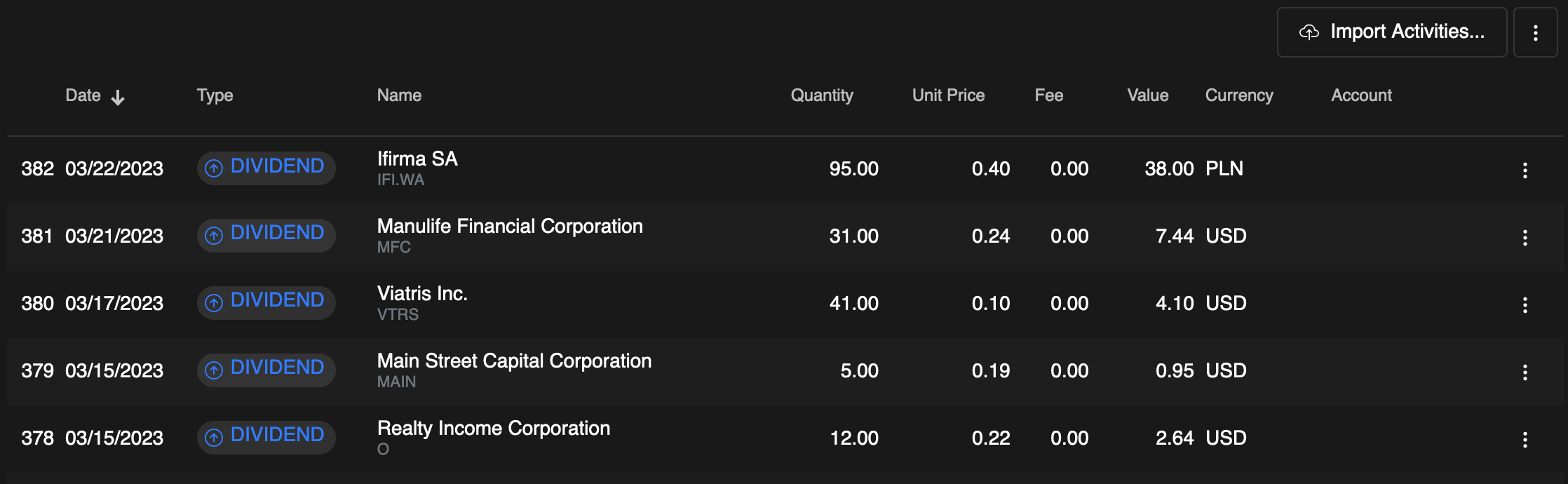Click the Value column header
Screen dimensions: 1568x484
point(1147,95)
